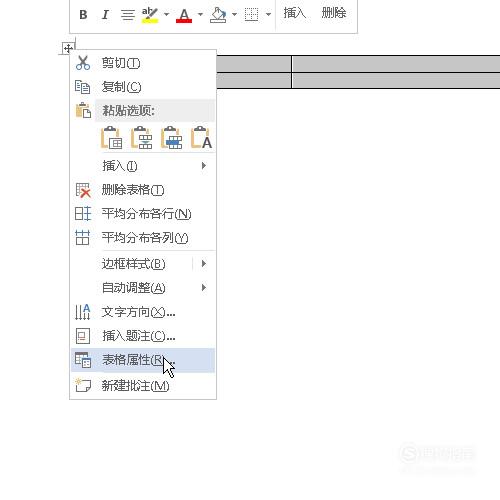Choose 文字方向(X)... menu entry

[x=143, y=312]
